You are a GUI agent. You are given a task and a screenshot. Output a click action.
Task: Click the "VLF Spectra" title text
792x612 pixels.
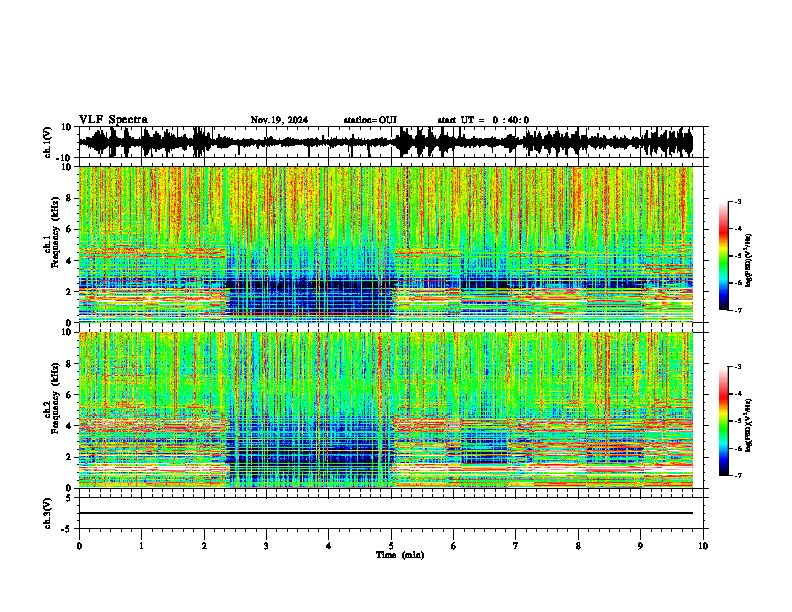click(x=113, y=120)
